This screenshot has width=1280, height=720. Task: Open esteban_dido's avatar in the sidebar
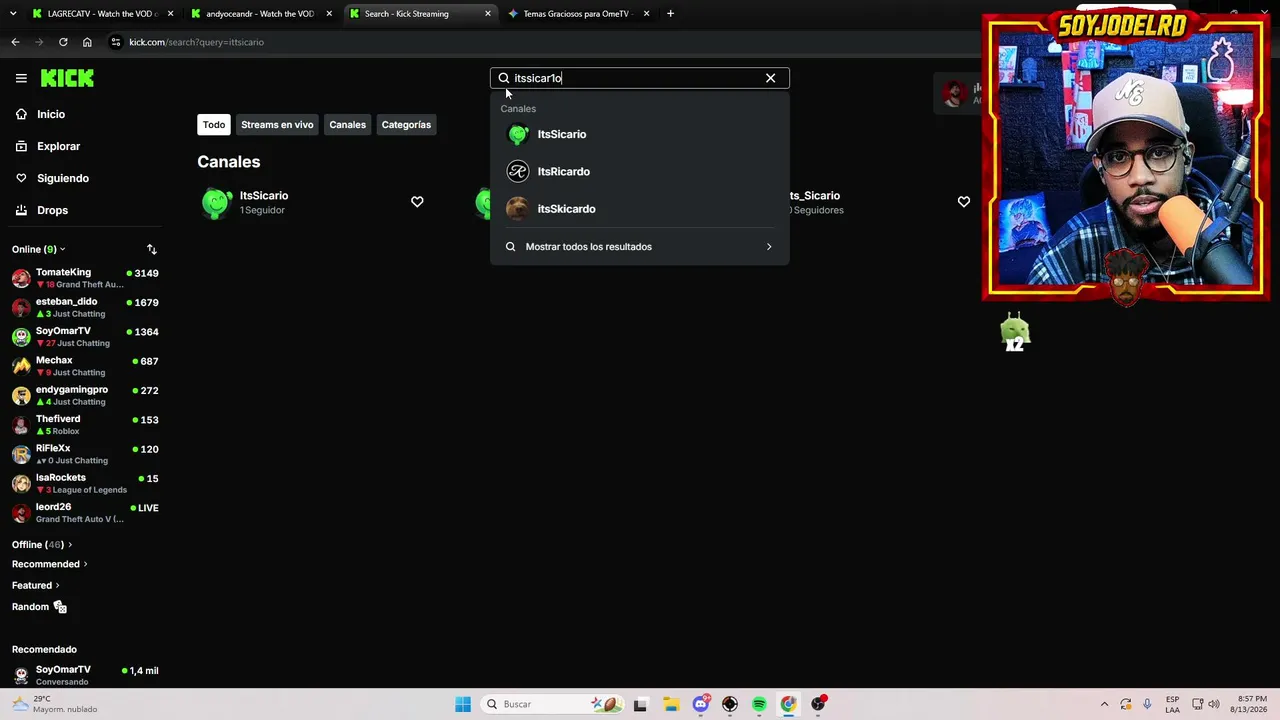21,307
